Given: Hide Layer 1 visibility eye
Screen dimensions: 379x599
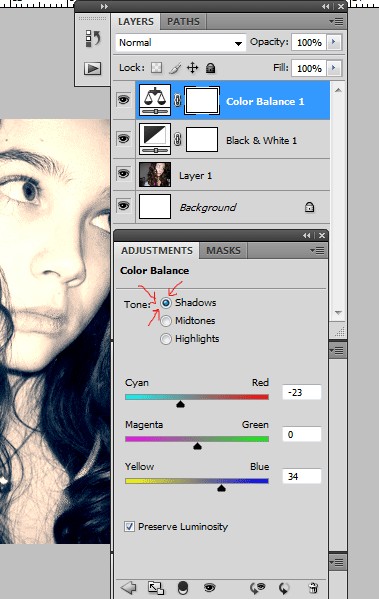Looking at the screenshot, I should click(x=123, y=174).
